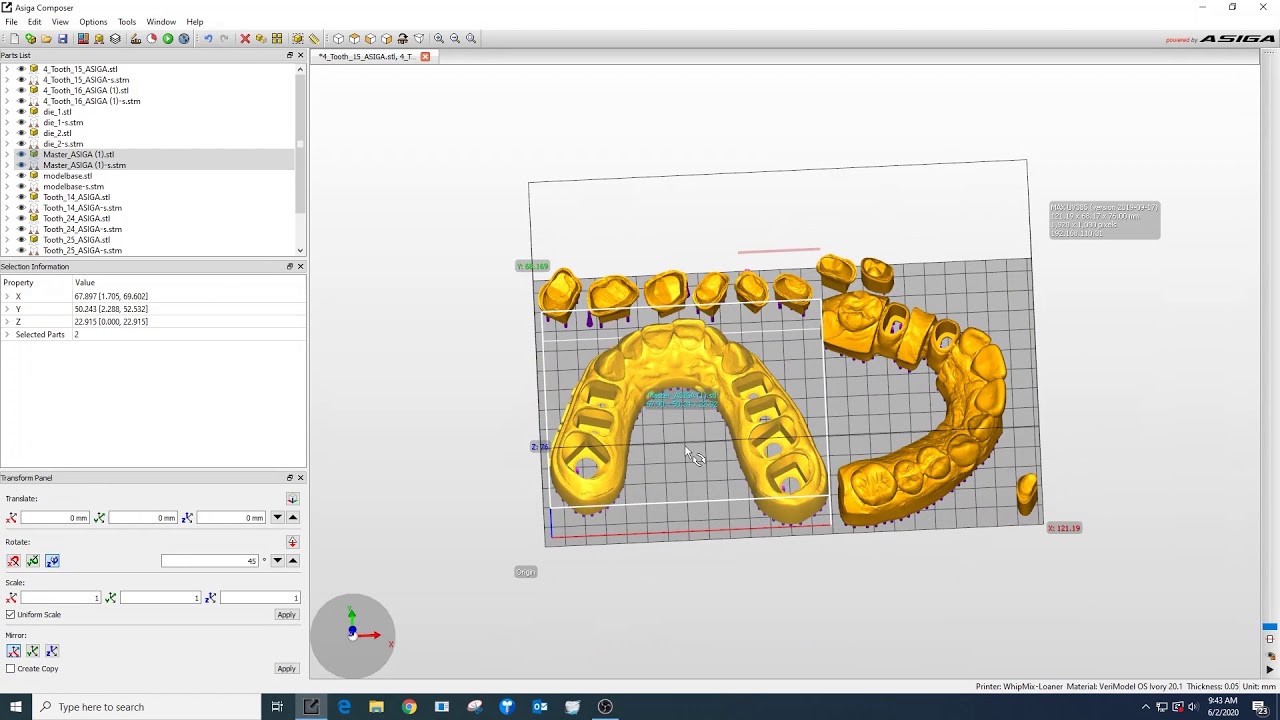Click the blue Undo arrow icon
1280x720 pixels.
[208, 39]
